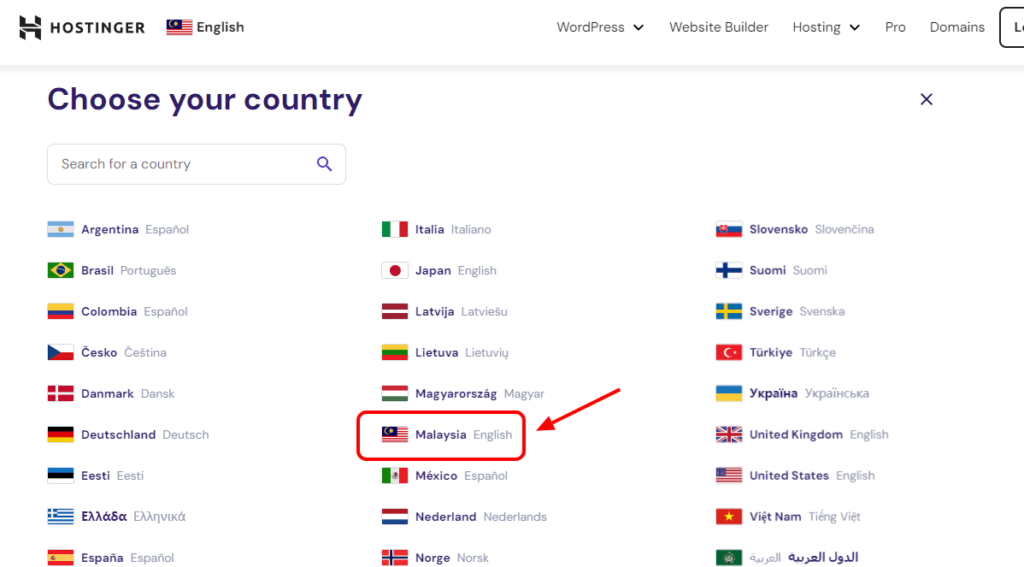Screen dimensions: 1024x567
Task: Open the language selector showing English
Action: [206, 27]
